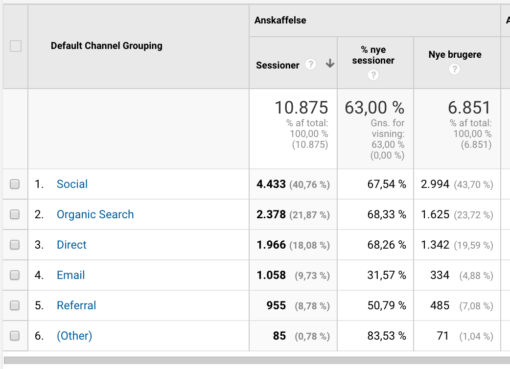Enable checkbox beside Direct channel

(x=15, y=245)
